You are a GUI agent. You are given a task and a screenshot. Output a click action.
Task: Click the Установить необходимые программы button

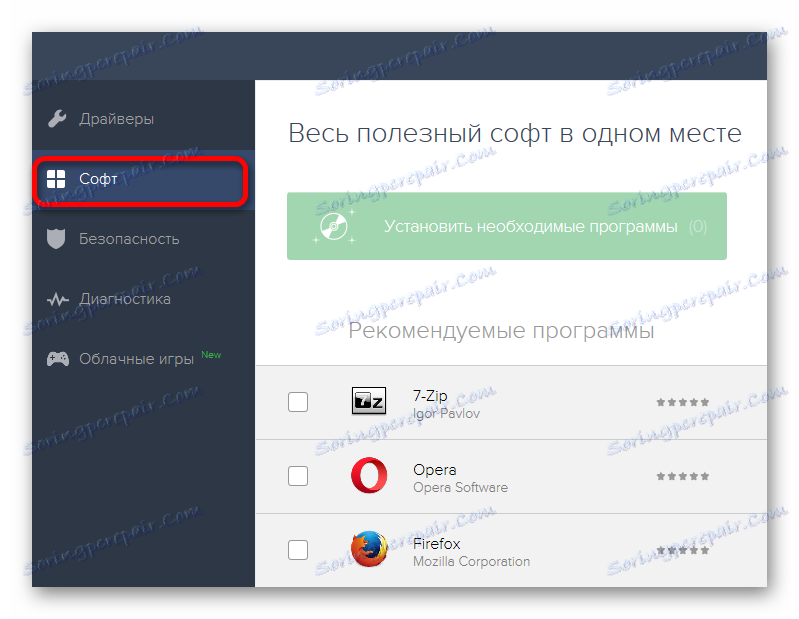pyautogui.click(x=507, y=226)
